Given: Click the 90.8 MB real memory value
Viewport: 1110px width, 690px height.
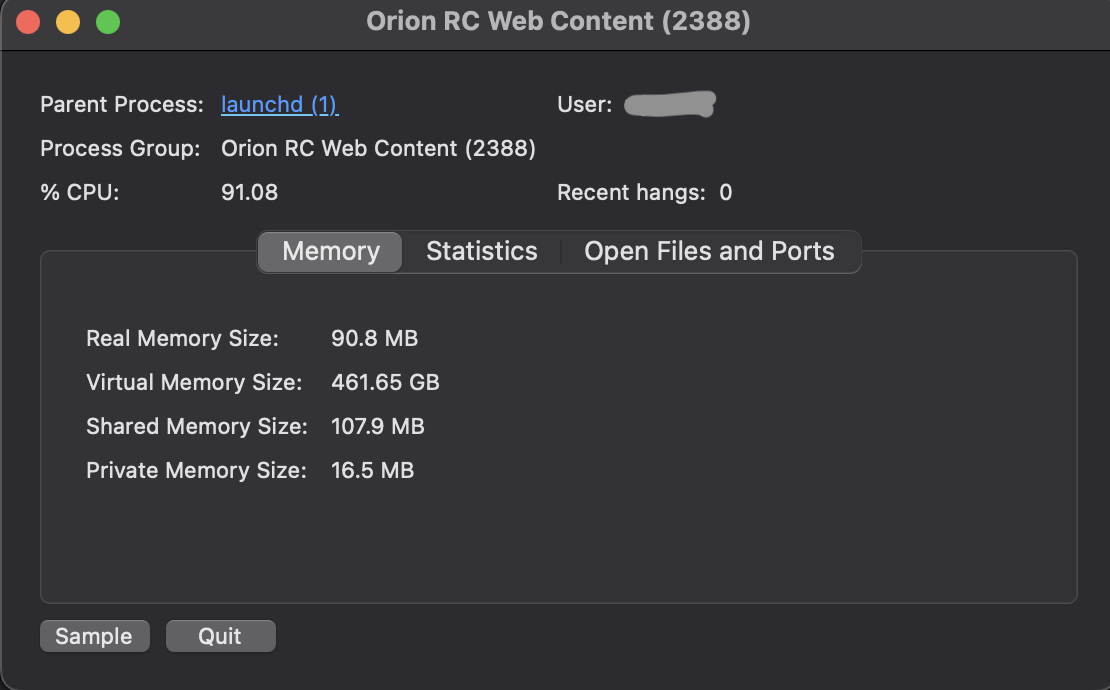Looking at the screenshot, I should point(374,339).
